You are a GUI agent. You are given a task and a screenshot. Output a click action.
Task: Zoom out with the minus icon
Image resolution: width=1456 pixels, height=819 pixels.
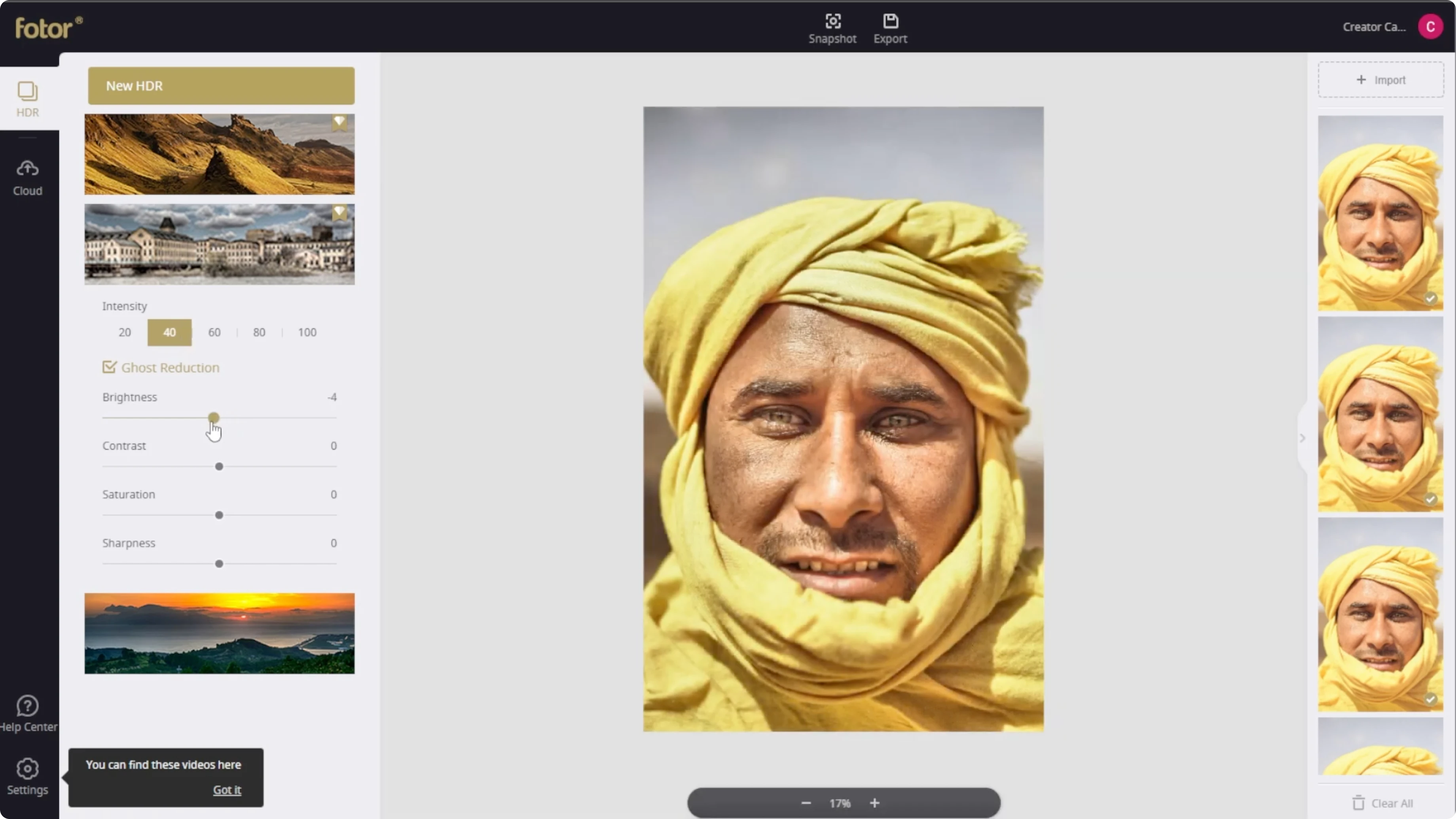click(806, 803)
